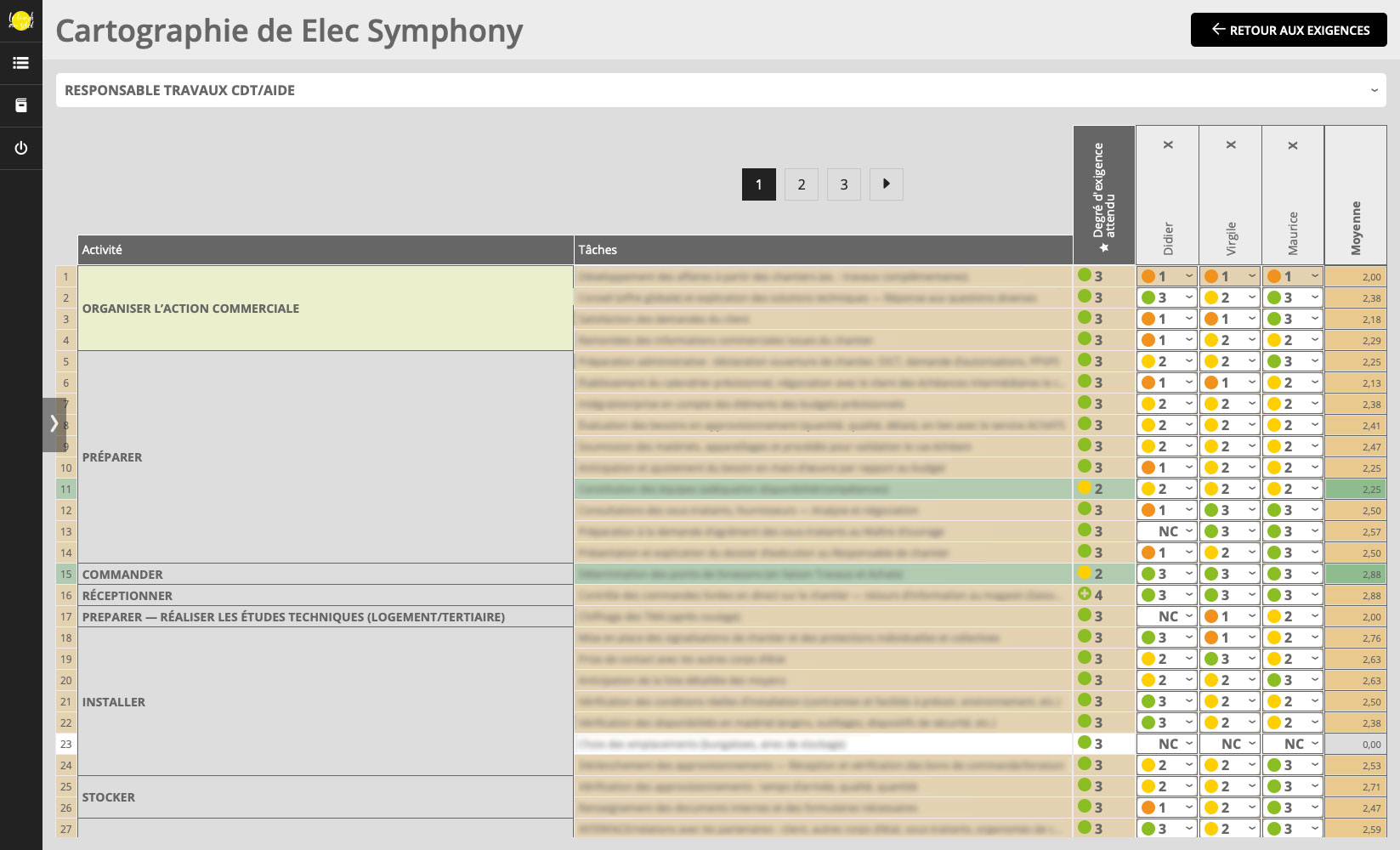This screenshot has height=850, width=1400.
Task: Open Didier's rating dropdown in row 1
Action: (1167, 276)
